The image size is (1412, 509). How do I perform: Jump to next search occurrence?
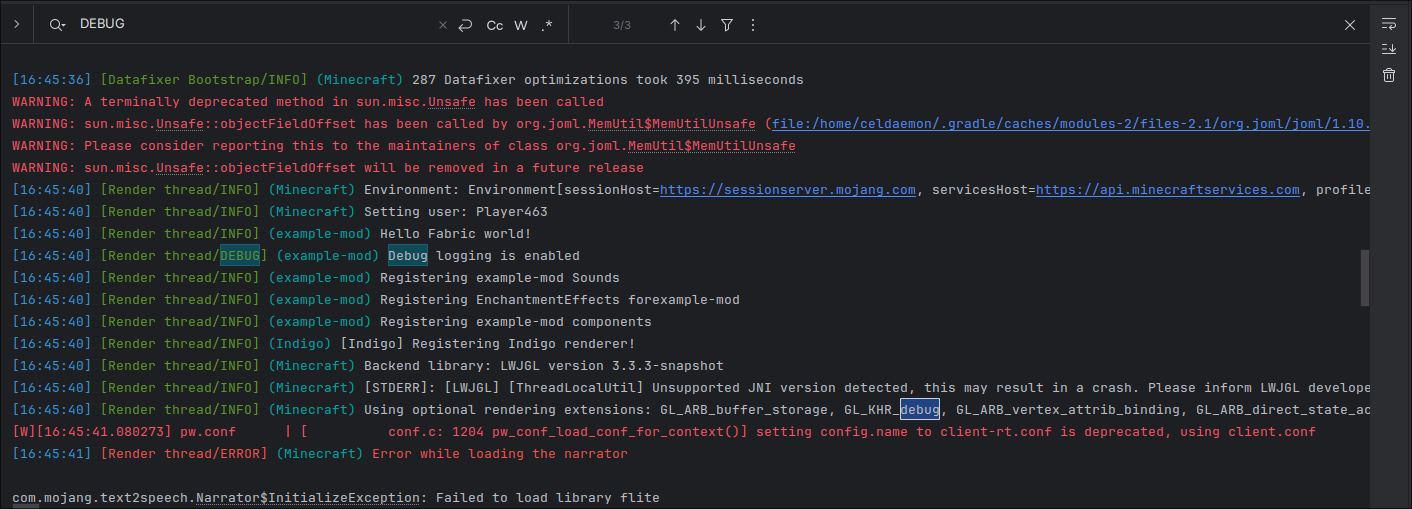click(701, 25)
